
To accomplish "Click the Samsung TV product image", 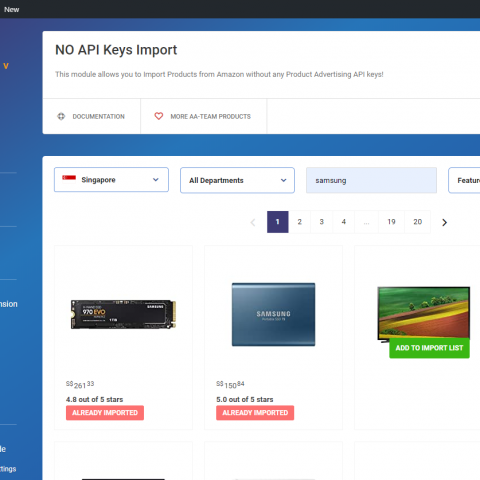I will point(423,313).
